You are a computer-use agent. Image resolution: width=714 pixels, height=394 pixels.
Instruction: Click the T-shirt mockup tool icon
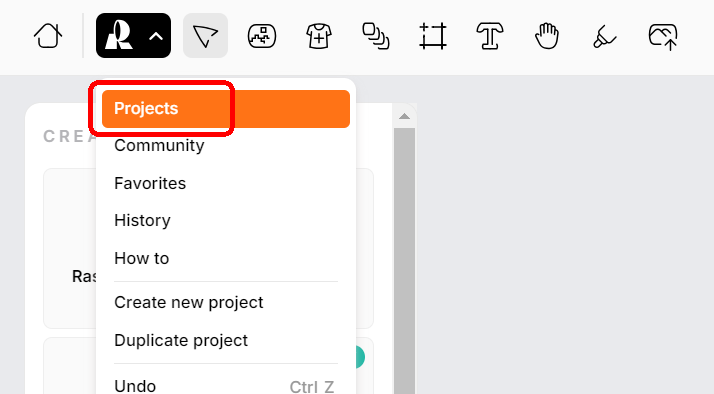tap(319, 36)
